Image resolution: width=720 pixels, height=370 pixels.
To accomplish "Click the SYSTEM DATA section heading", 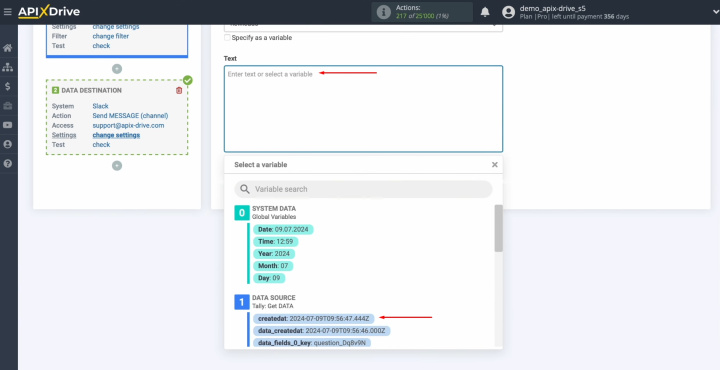I will click(274, 208).
